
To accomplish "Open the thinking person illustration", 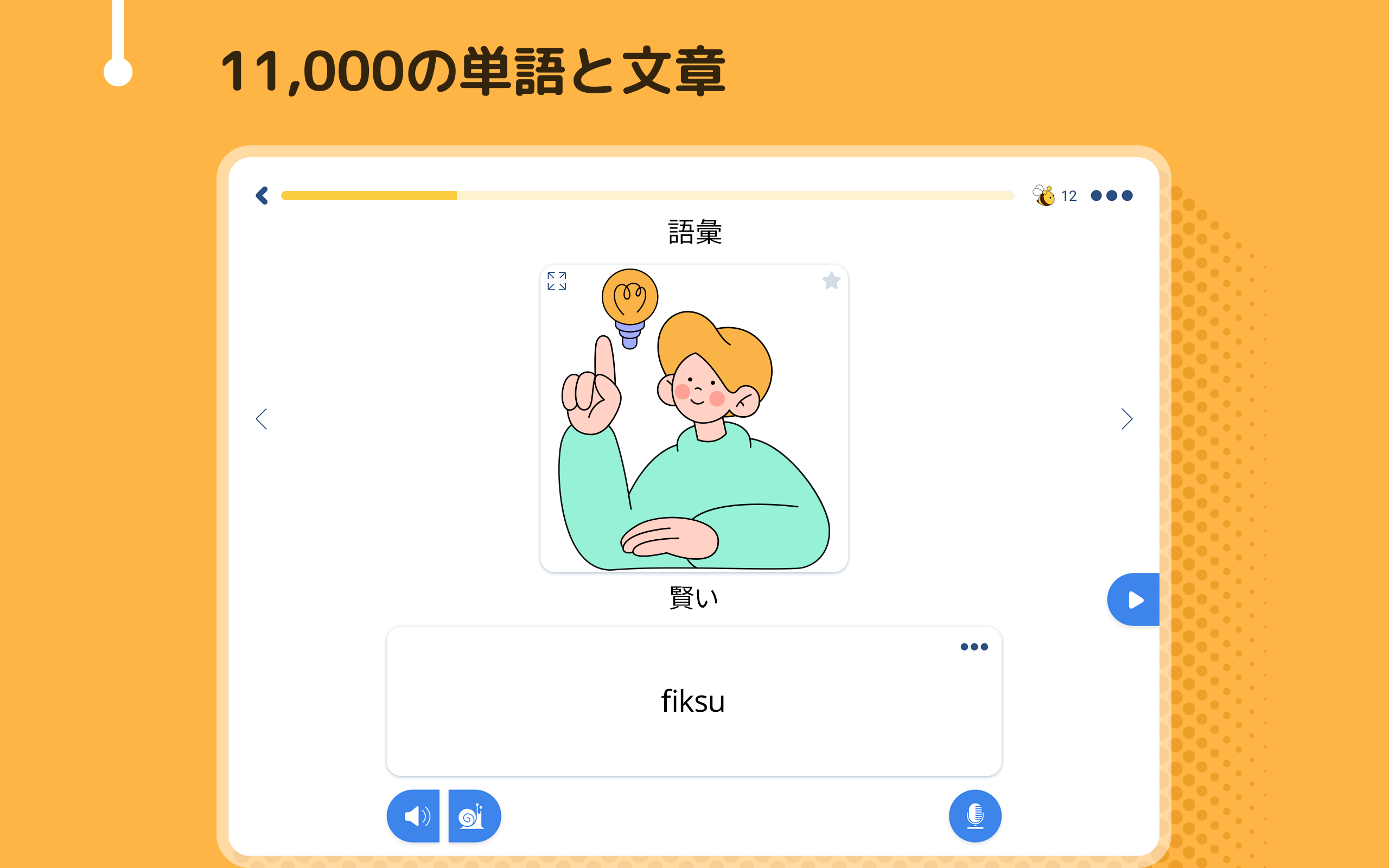I will (694, 418).
